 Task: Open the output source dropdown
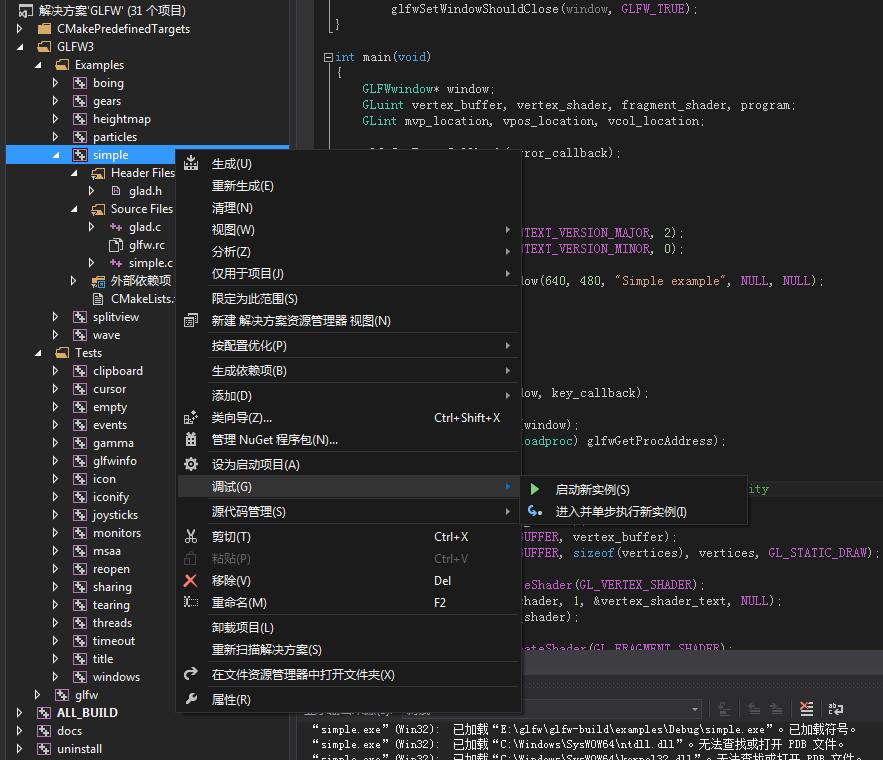(695, 709)
